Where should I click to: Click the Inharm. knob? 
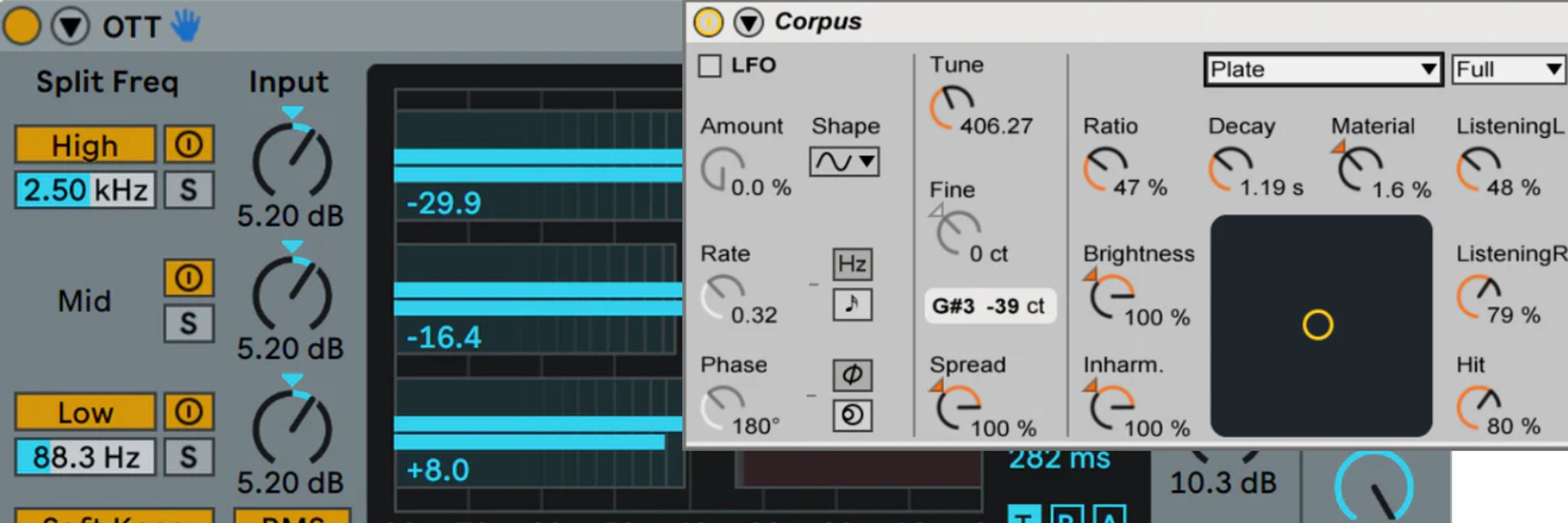pos(1113,408)
